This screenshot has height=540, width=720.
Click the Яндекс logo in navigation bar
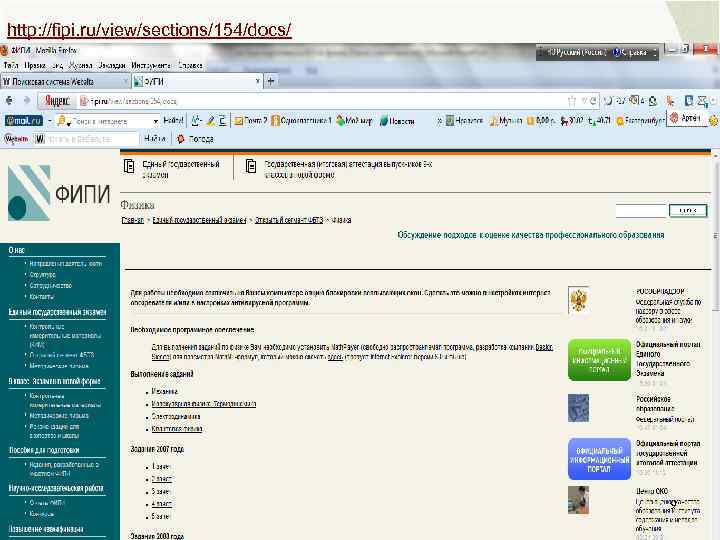tap(57, 101)
